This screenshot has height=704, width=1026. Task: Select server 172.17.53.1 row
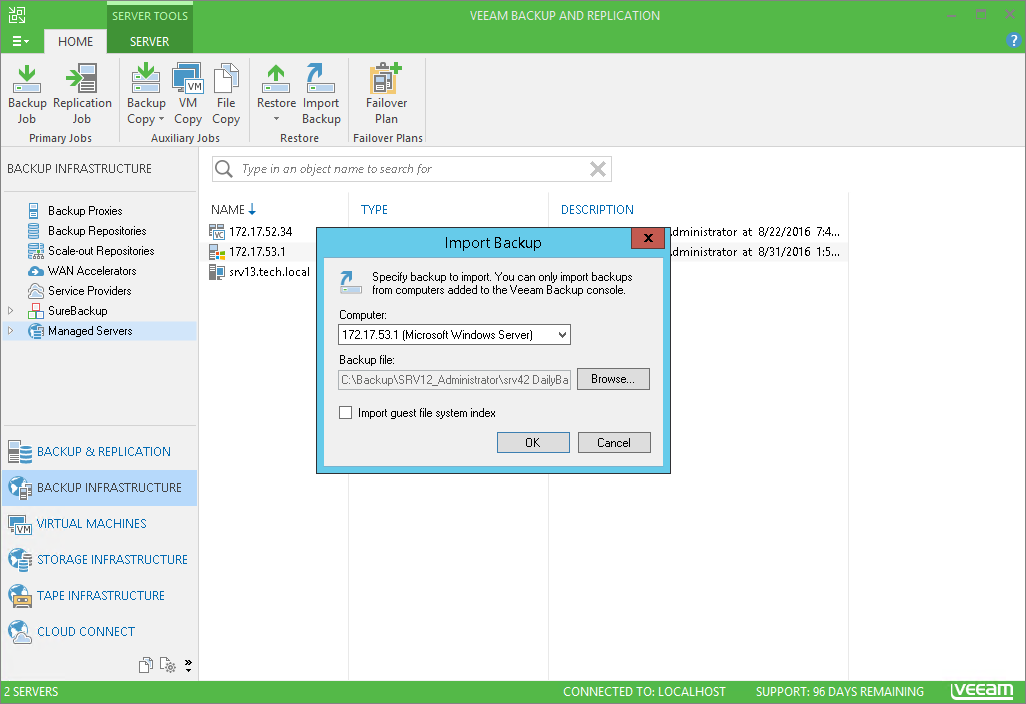(256, 252)
